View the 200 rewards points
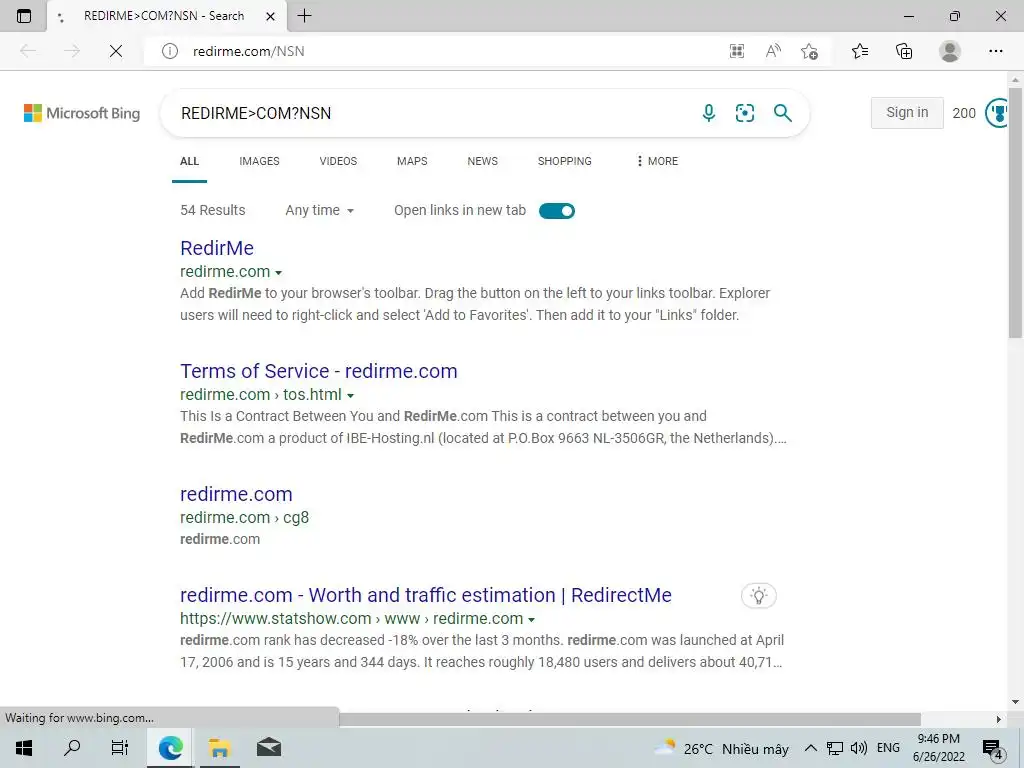This screenshot has height=768, width=1024. pyautogui.click(x=964, y=113)
